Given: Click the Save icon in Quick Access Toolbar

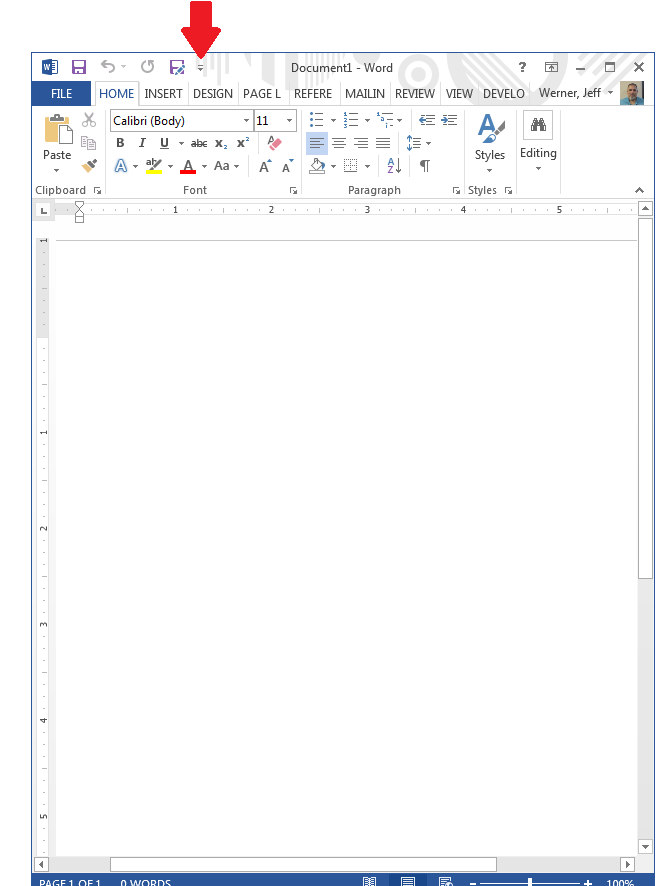Looking at the screenshot, I should pos(78,67).
